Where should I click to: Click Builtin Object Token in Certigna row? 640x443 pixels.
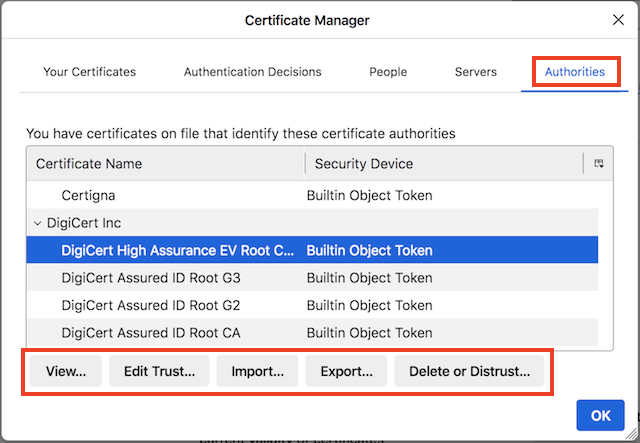[369, 195]
